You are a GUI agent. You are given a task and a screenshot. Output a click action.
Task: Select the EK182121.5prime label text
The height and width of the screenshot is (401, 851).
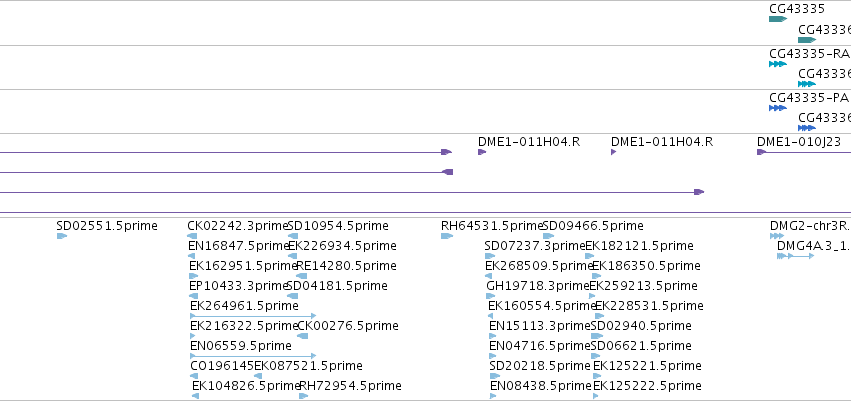pyautogui.click(x=639, y=246)
